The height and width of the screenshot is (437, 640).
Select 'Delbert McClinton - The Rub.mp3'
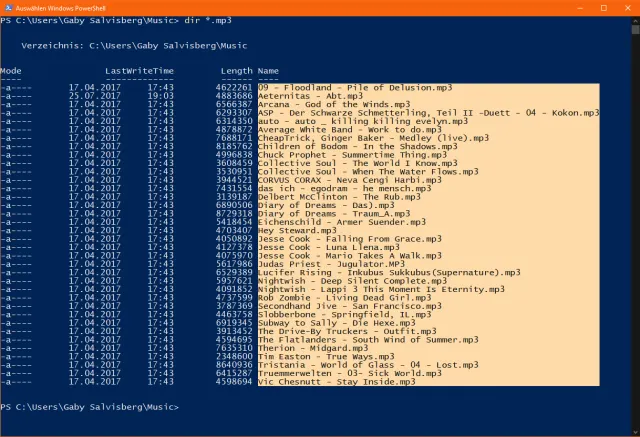coord(339,197)
